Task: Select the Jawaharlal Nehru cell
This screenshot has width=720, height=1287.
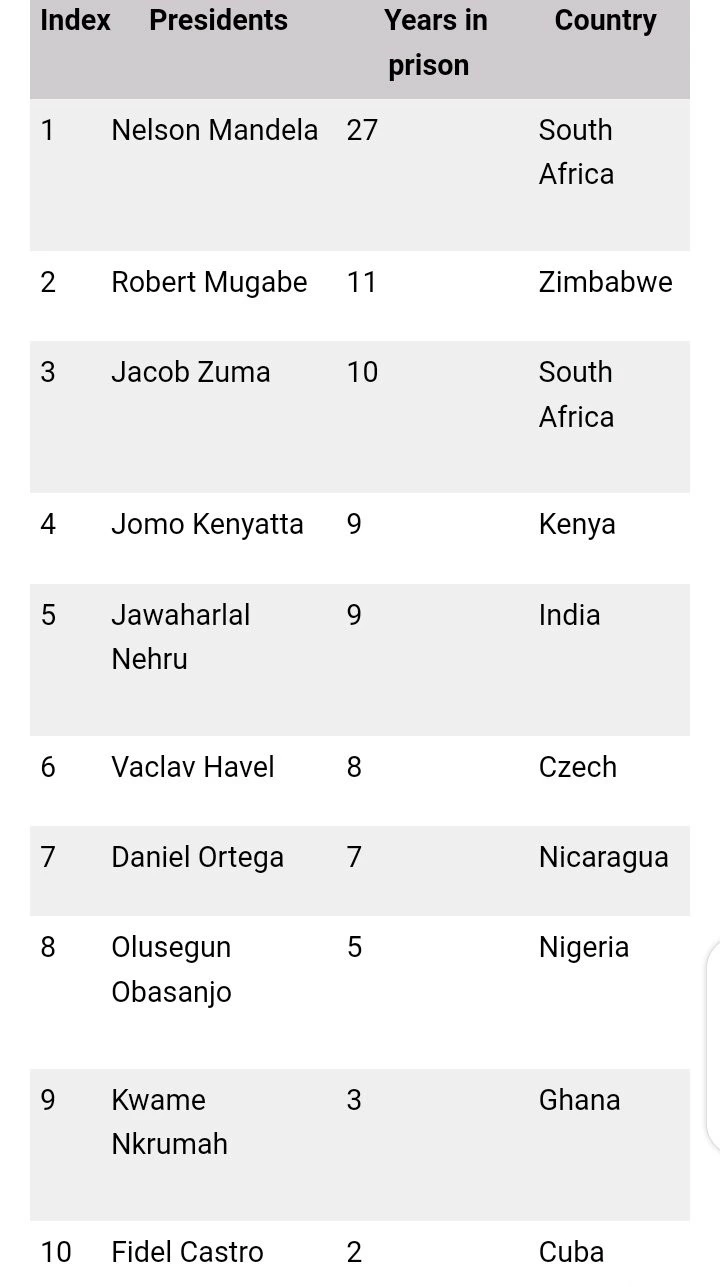Action: tap(180, 636)
